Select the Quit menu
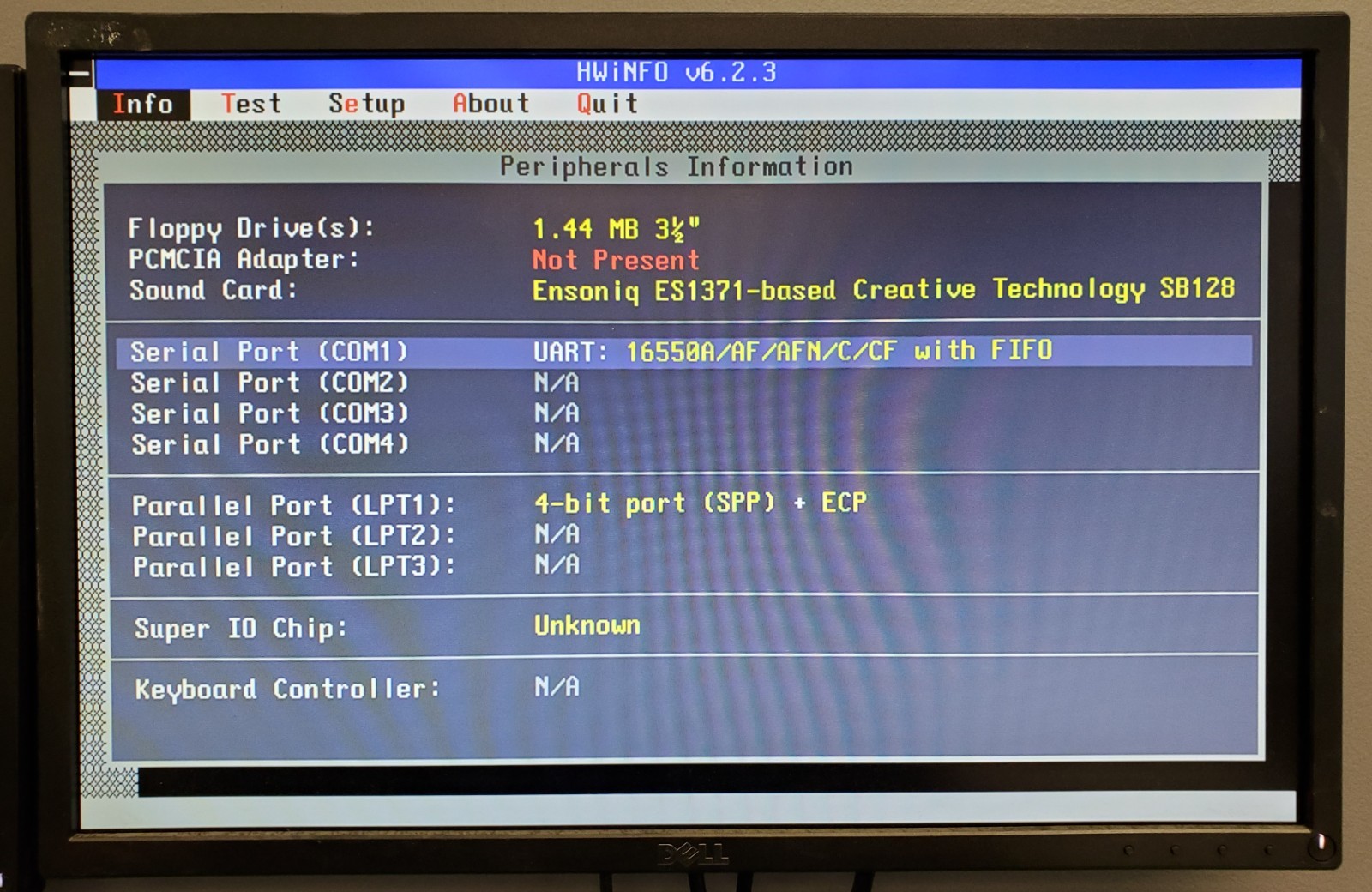 (x=607, y=103)
